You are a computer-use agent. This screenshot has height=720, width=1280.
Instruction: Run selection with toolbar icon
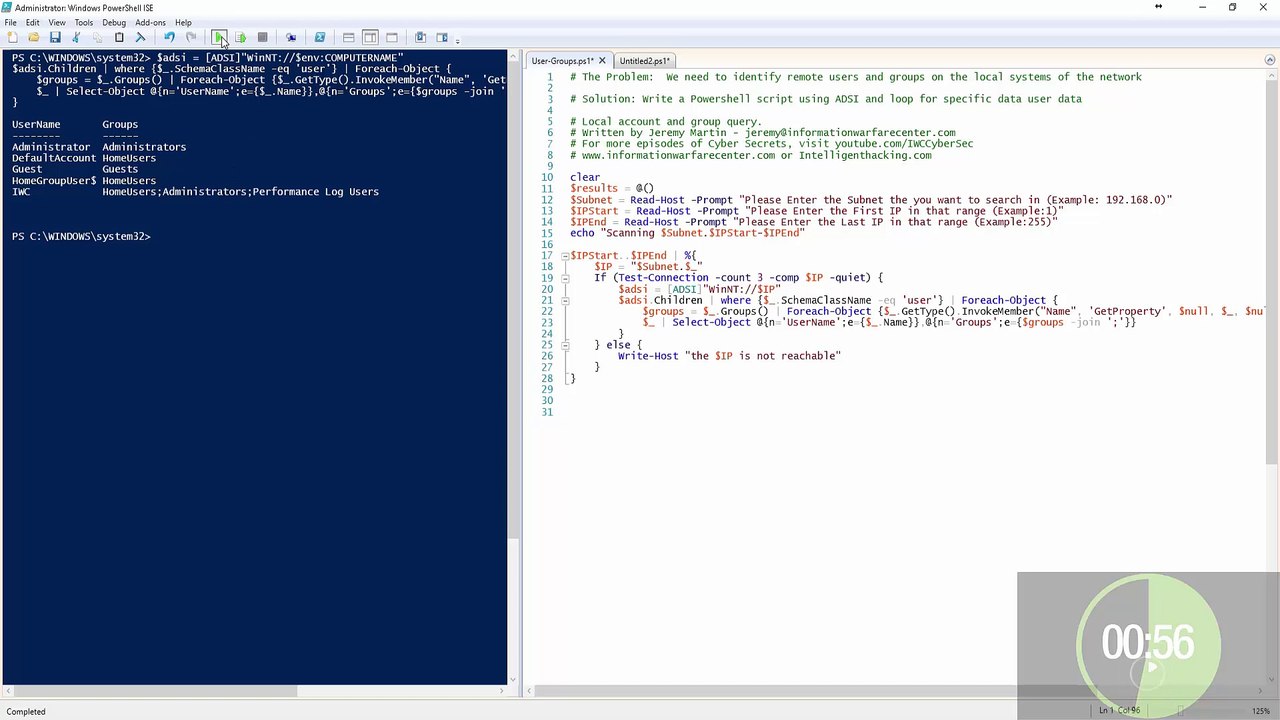(x=241, y=38)
